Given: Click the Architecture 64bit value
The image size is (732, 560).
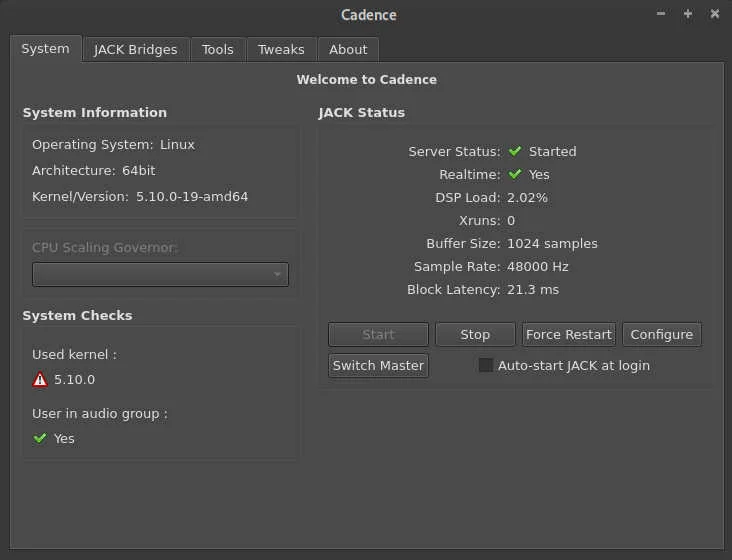Looking at the screenshot, I should tap(139, 170).
